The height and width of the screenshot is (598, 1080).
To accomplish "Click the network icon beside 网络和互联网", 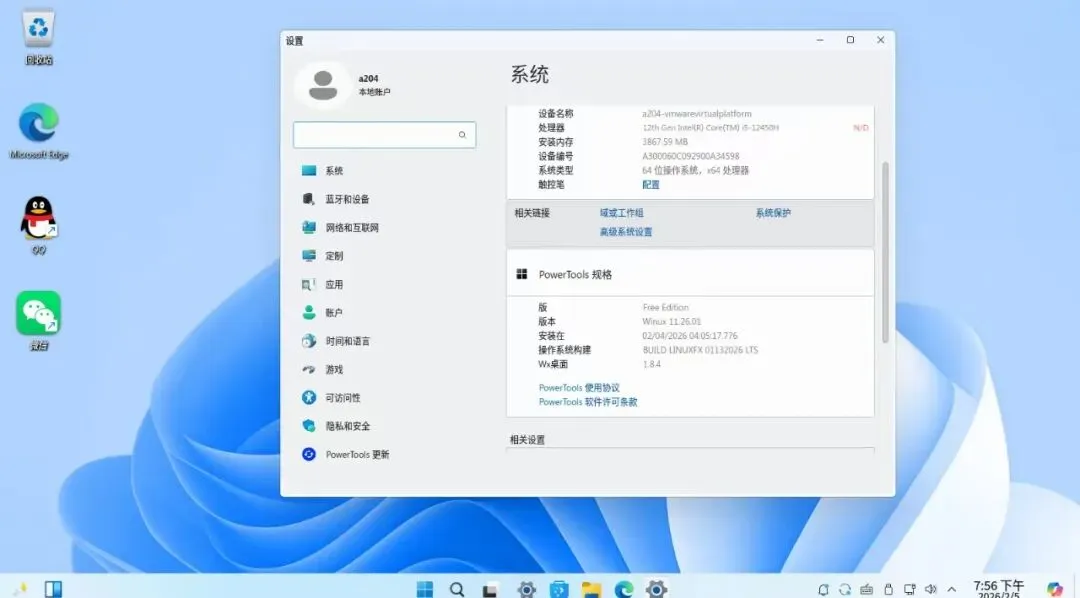I will point(309,227).
